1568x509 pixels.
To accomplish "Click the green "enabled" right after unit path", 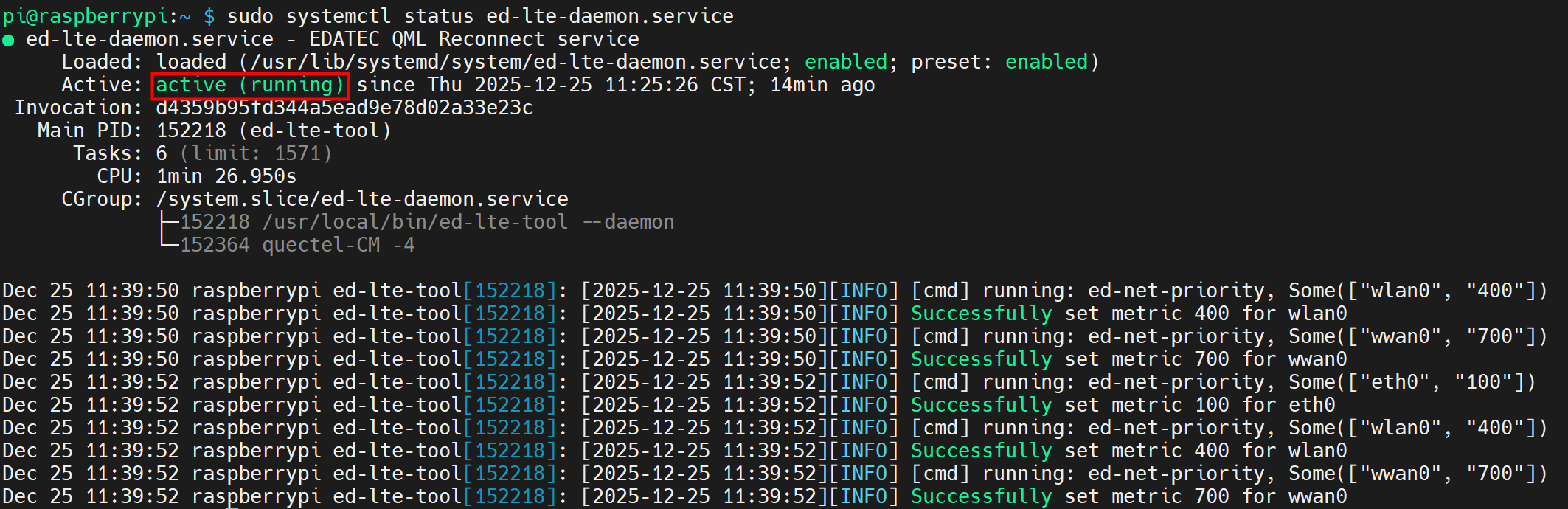I will click(845, 62).
